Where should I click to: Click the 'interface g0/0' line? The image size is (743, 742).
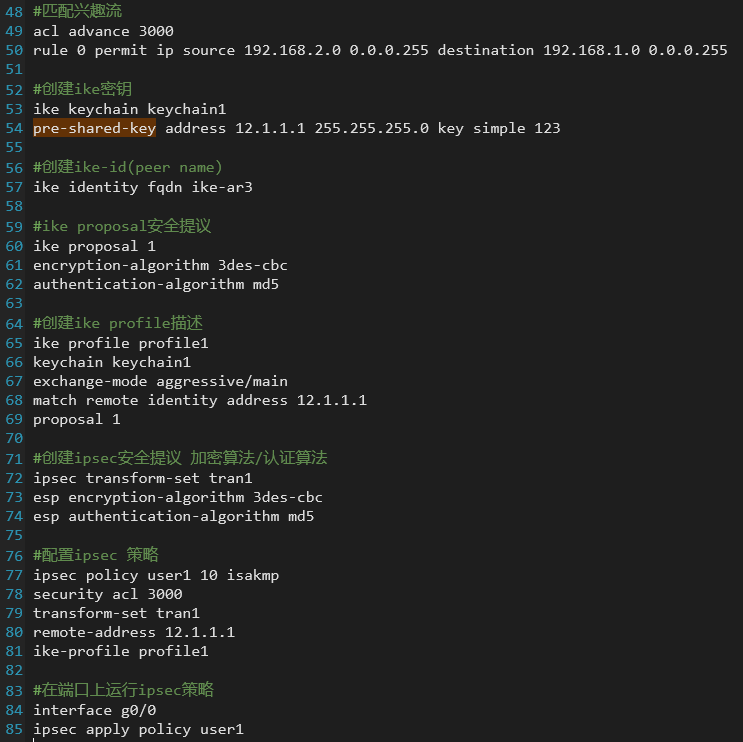click(94, 710)
